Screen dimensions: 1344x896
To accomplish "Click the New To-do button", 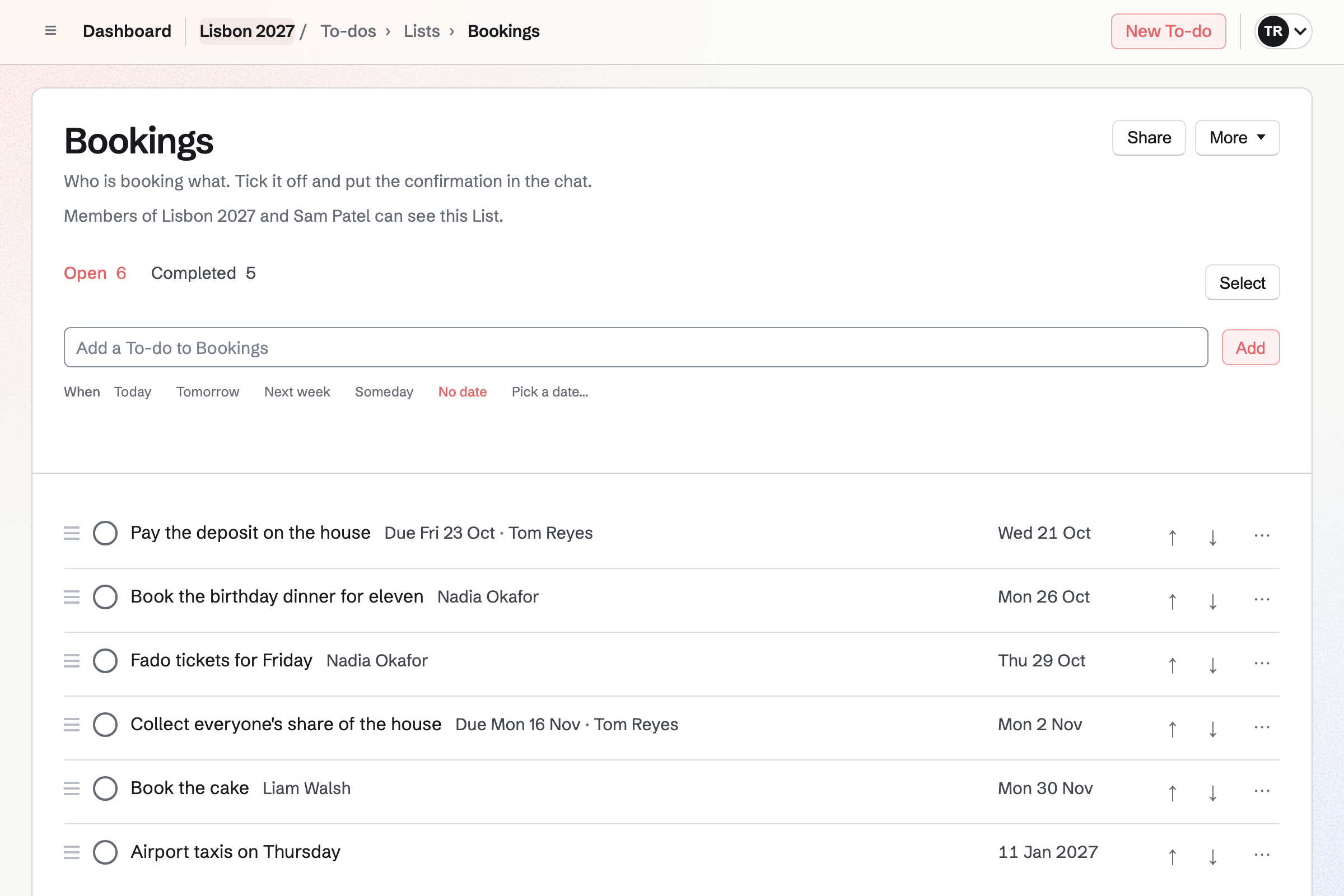I will point(1168,31).
